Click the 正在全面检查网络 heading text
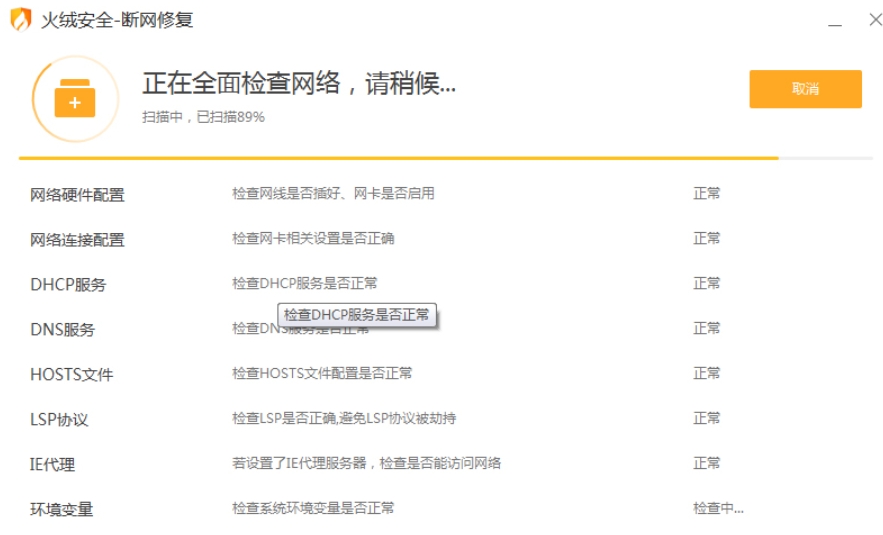883x535 pixels. 299,84
